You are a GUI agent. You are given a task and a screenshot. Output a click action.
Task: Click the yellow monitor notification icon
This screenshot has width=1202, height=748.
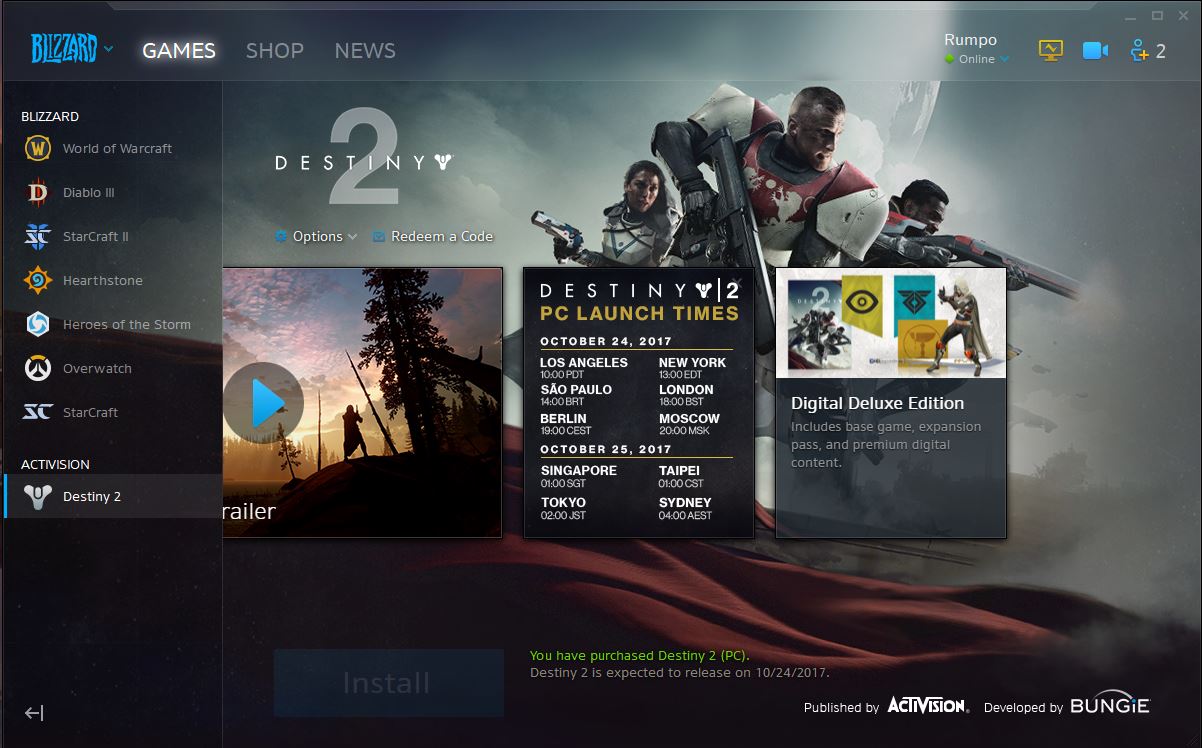click(1050, 50)
